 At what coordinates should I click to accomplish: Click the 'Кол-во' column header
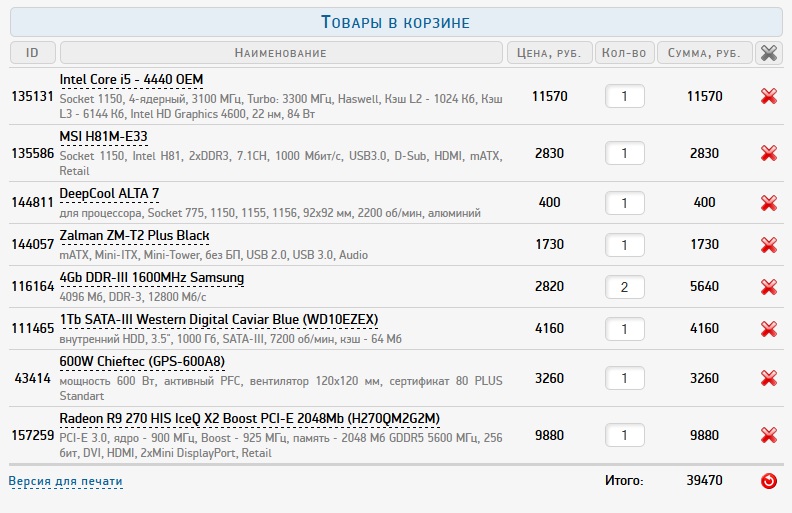624,53
